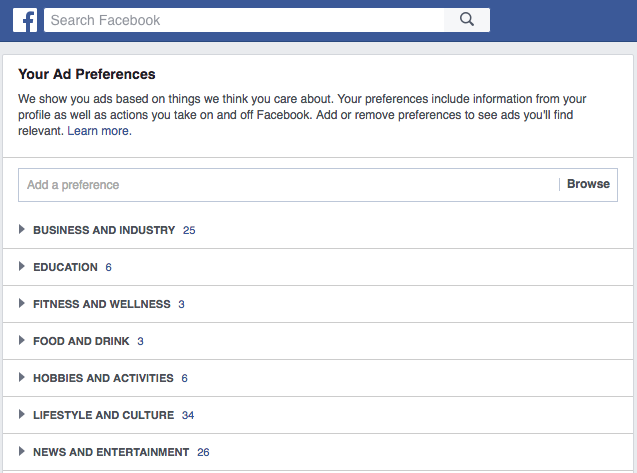Expand News and Entertainment arrow
This screenshot has width=637, height=473.
click(22, 451)
